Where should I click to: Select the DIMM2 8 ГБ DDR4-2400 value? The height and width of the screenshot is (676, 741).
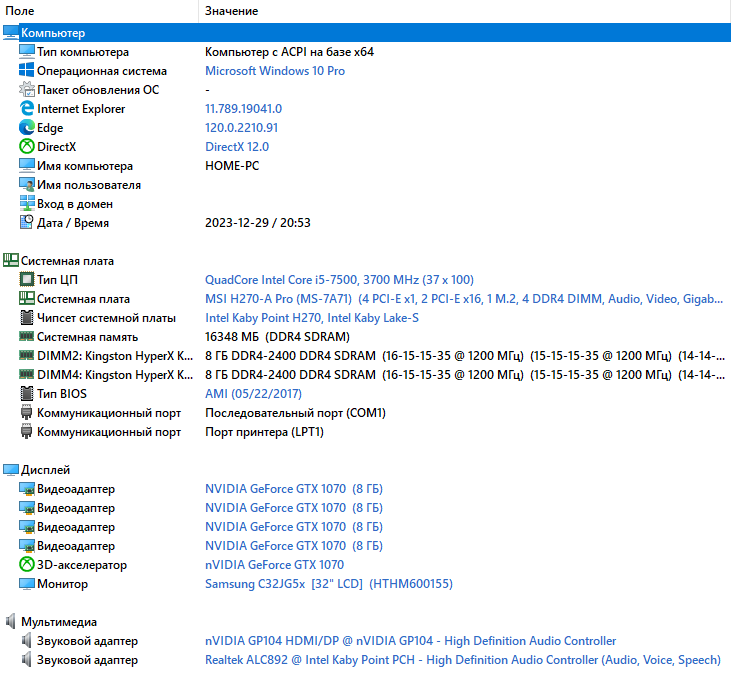(465, 355)
